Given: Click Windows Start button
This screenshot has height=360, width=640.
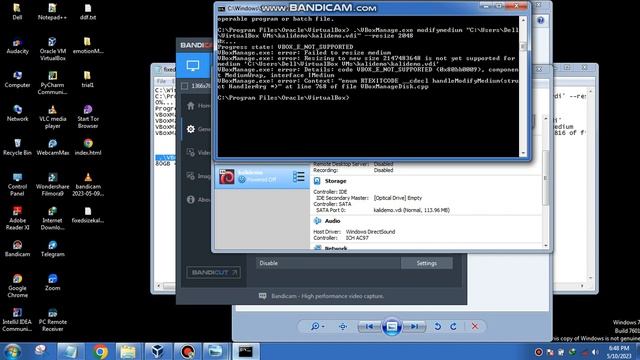Looking at the screenshot, I should (x=13, y=351).
